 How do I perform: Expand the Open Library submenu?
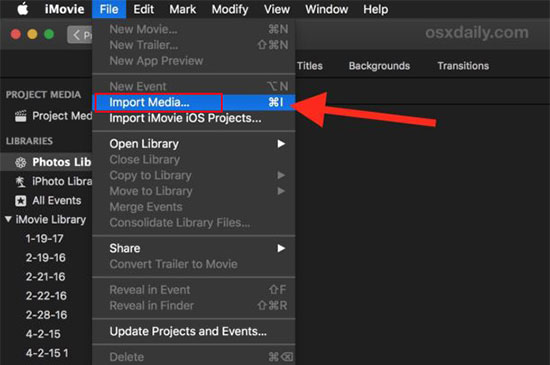tap(194, 144)
